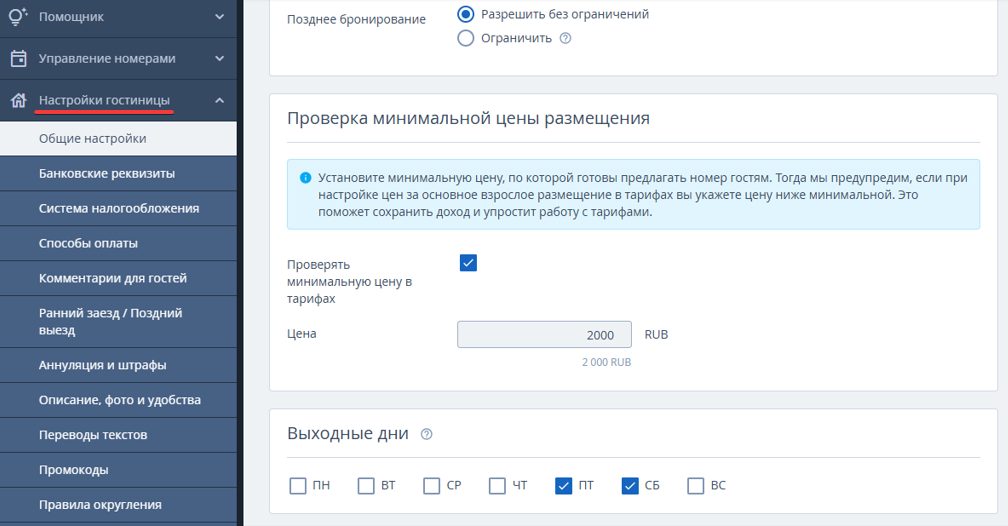The image size is (1008, 526).
Task: Open Правила округления menu item
Action: [118, 505]
